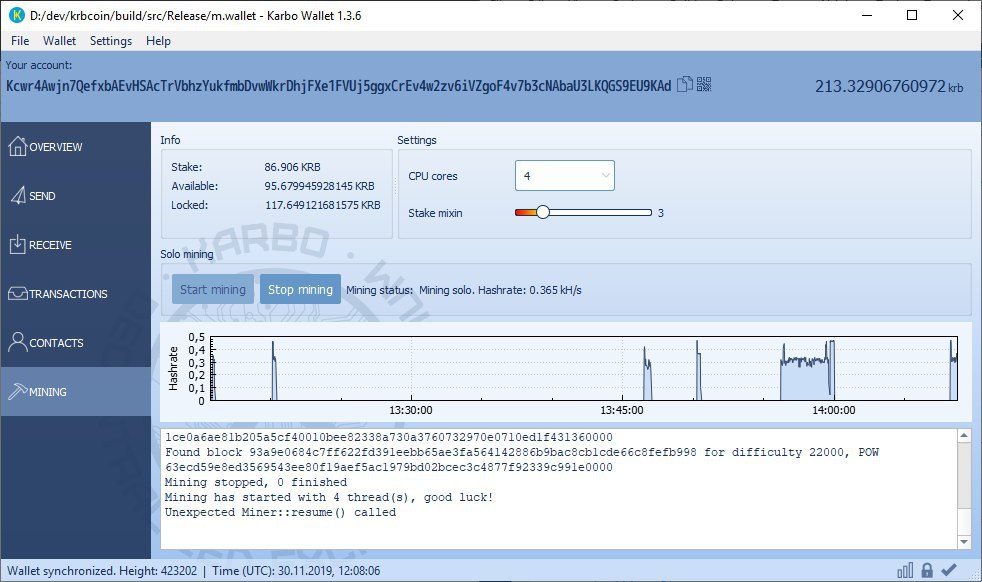
Task: Click the wallet address text
Action: click(338, 86)
